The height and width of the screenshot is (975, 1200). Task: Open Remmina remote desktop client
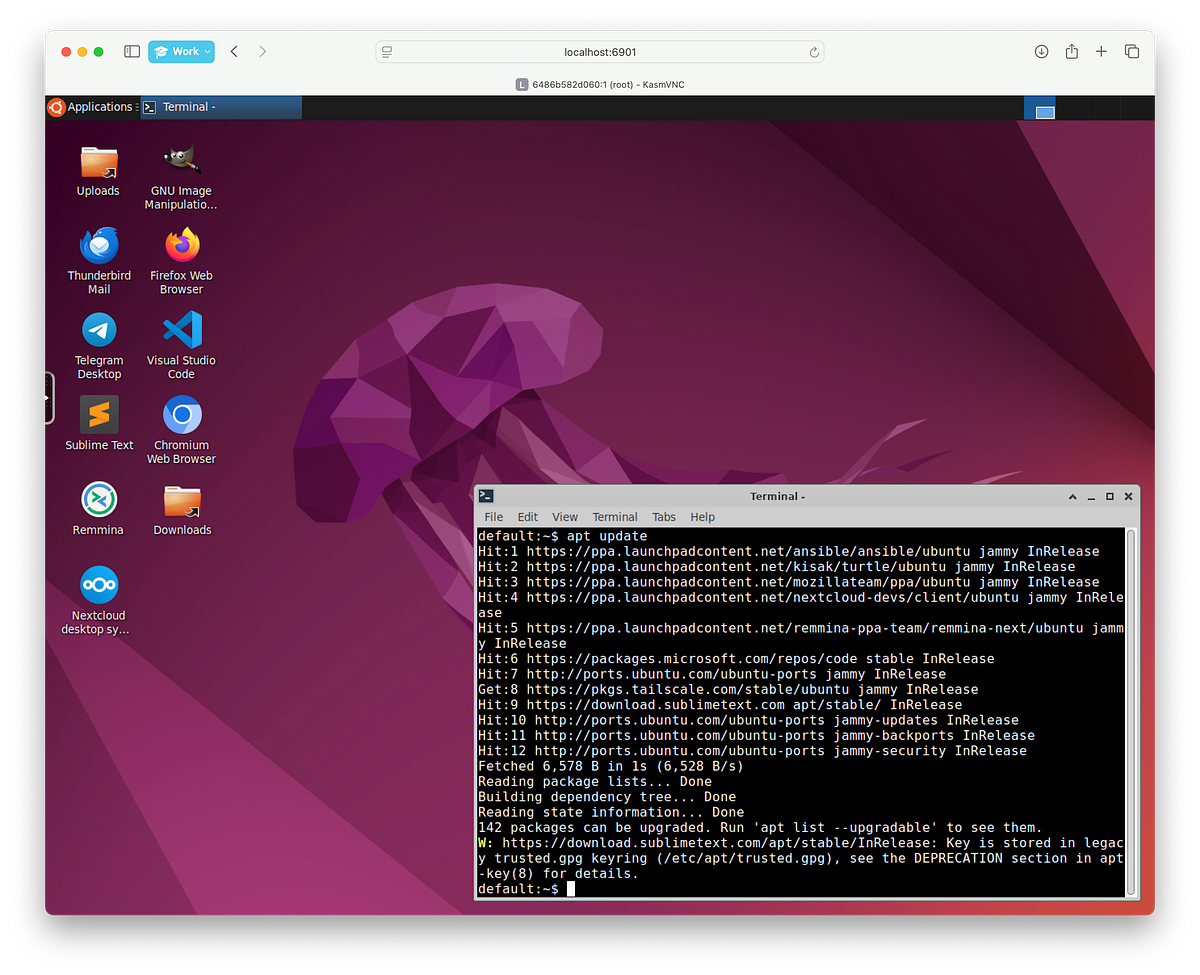(x=98, y=500)
